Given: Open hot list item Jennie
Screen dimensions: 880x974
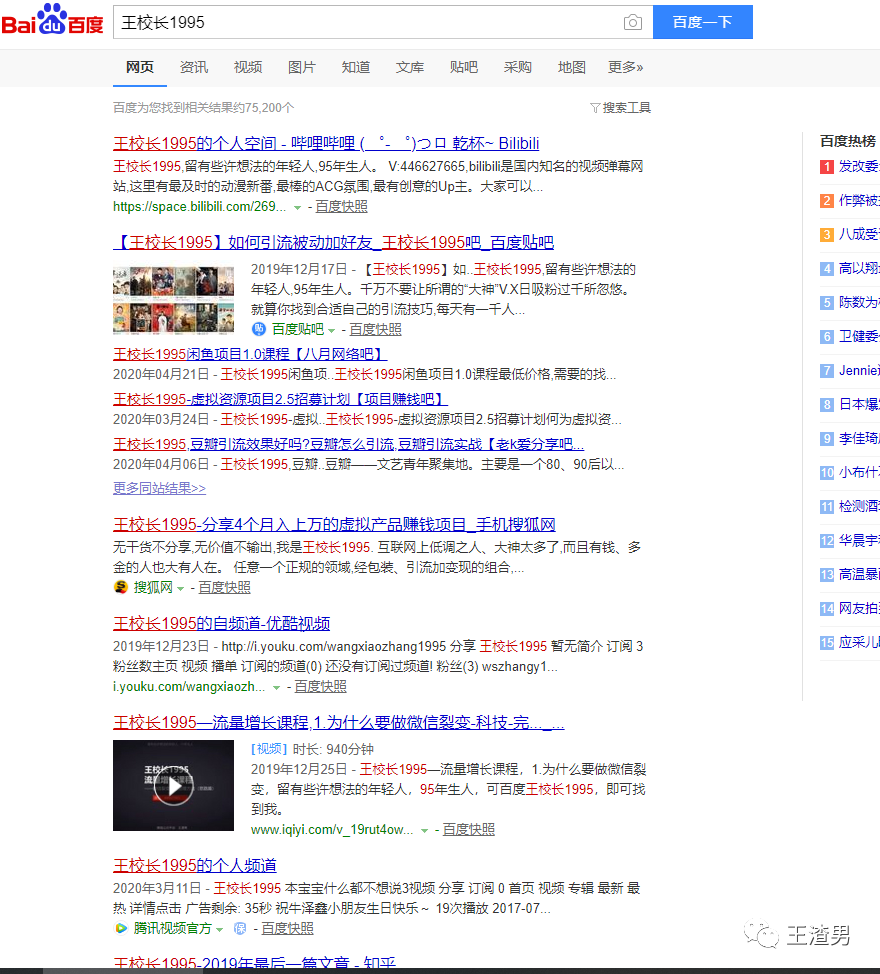Looking at the screenshot, I should point(860,371).
